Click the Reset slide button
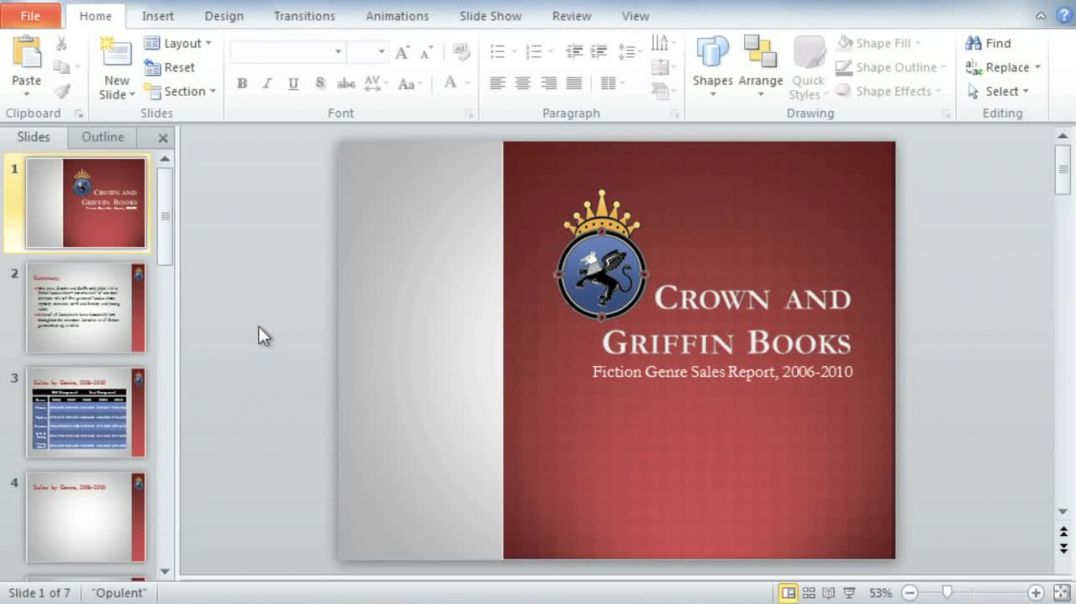The height and width of the screenshot is (604, 1076). [x=170, y=67]
